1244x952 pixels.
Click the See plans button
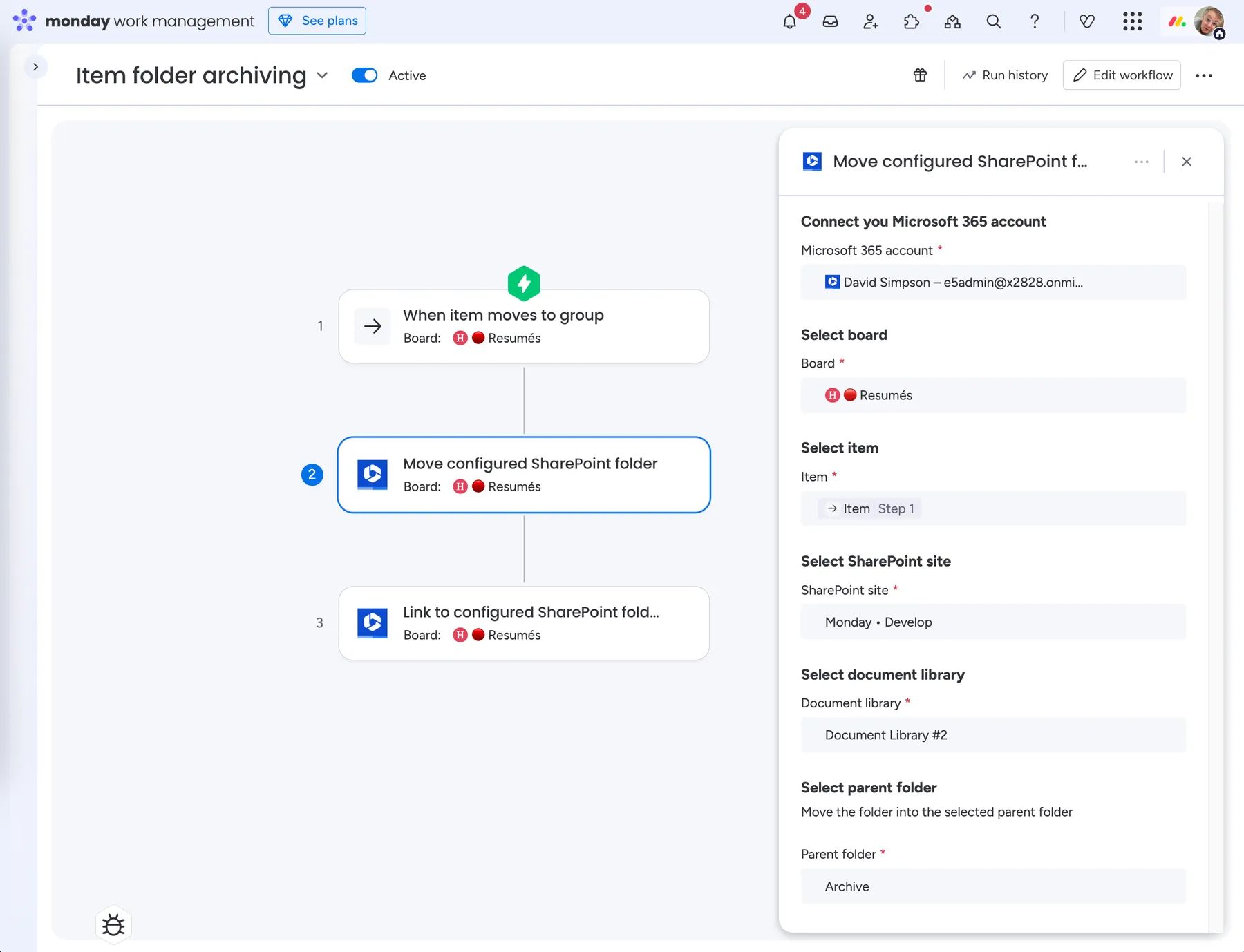[x=317, y=21]
